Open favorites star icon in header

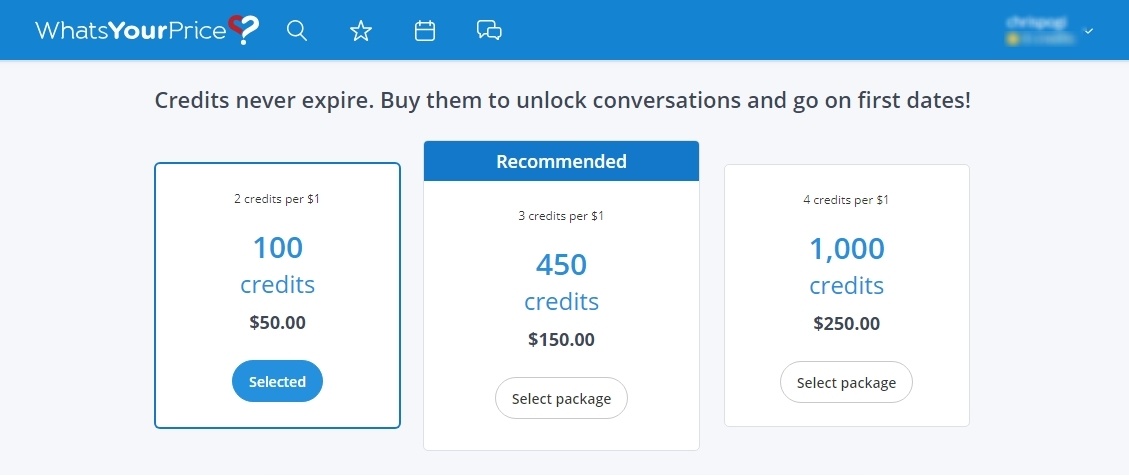361,31
